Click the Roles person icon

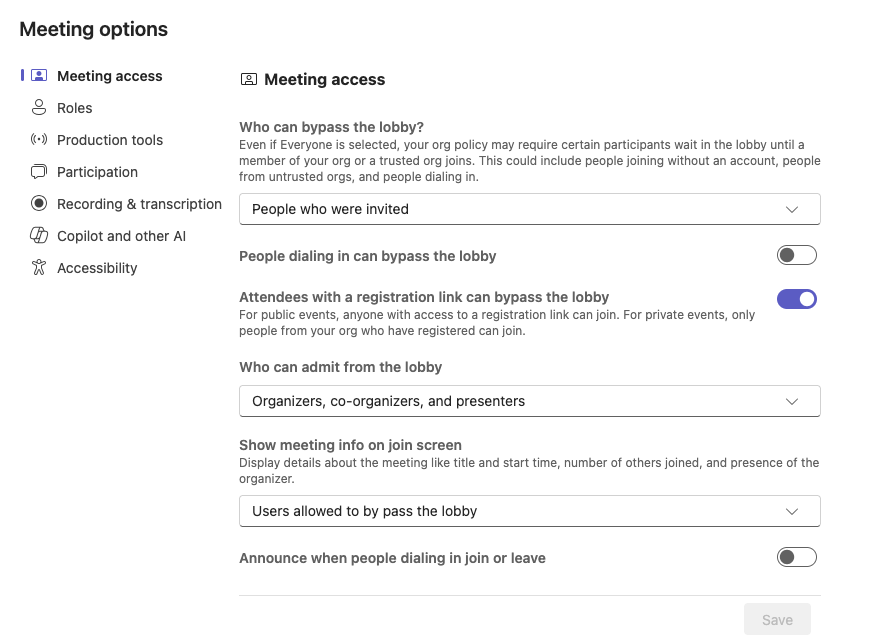[39, 108]
